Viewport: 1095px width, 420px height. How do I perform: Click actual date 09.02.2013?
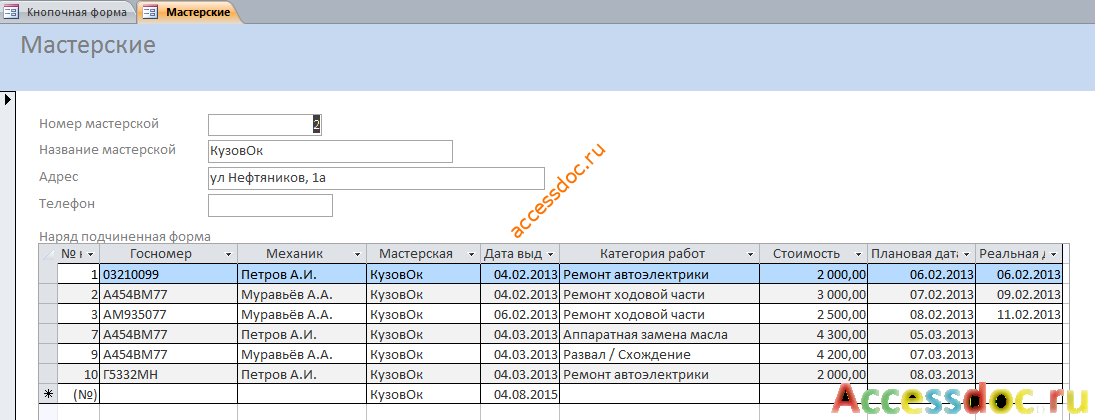point(1019,294)
